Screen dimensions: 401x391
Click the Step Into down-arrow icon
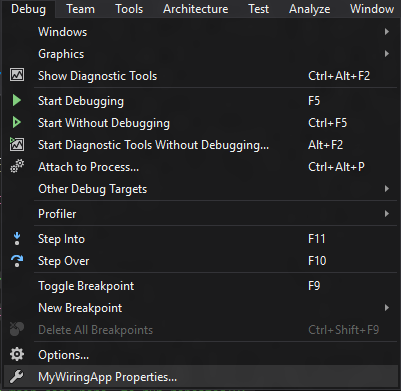17,239
